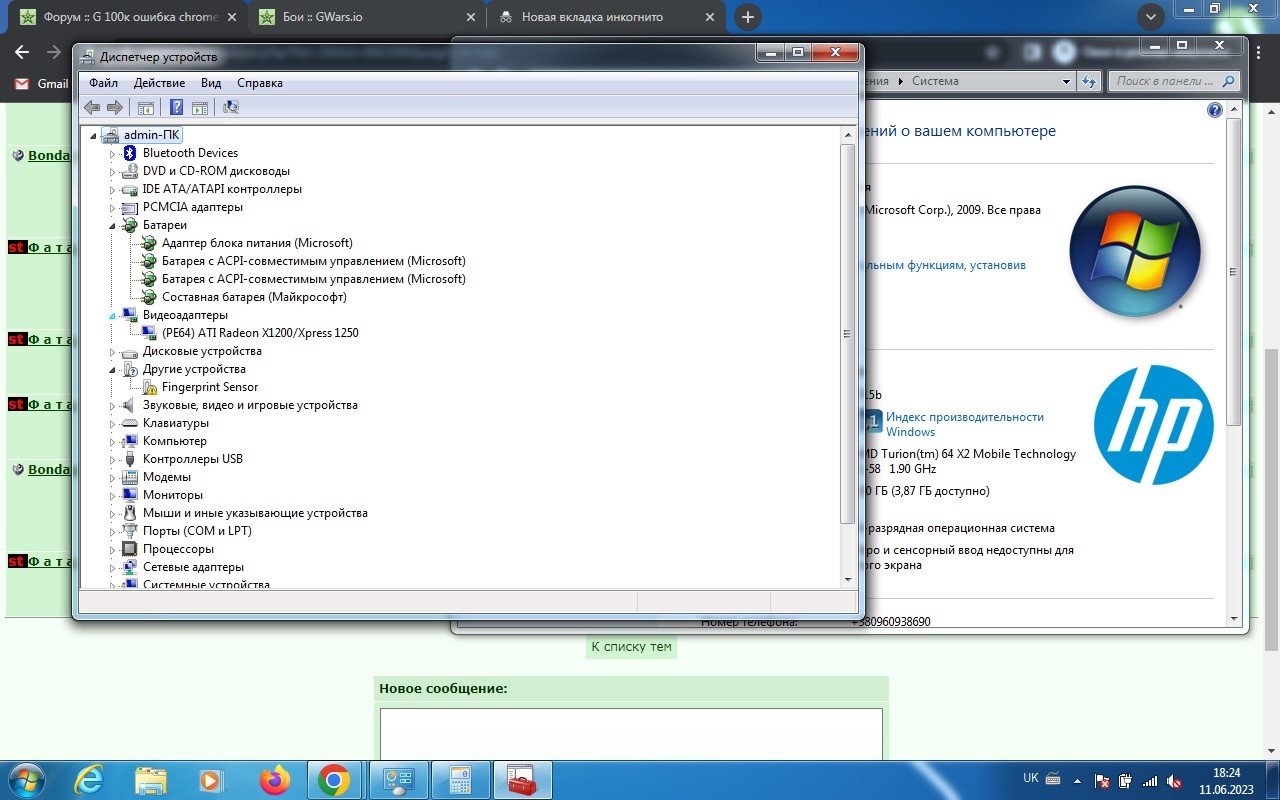The width and height of the screenshot is (1280, 800).
Task: Switch to the Форум :: G 100k tab
Action: [127, 17]
